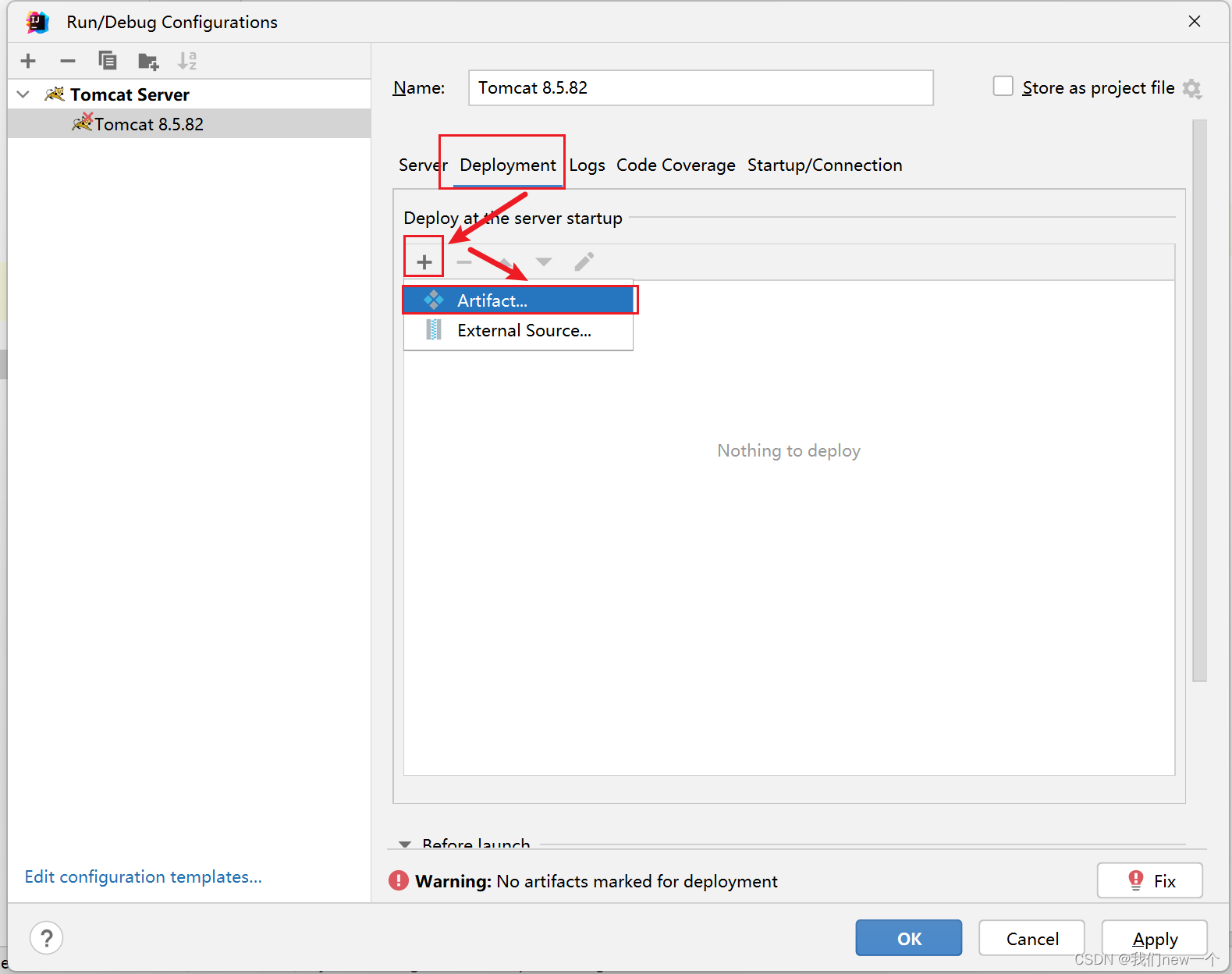Open project file storage settings gear

(1192, 88)
